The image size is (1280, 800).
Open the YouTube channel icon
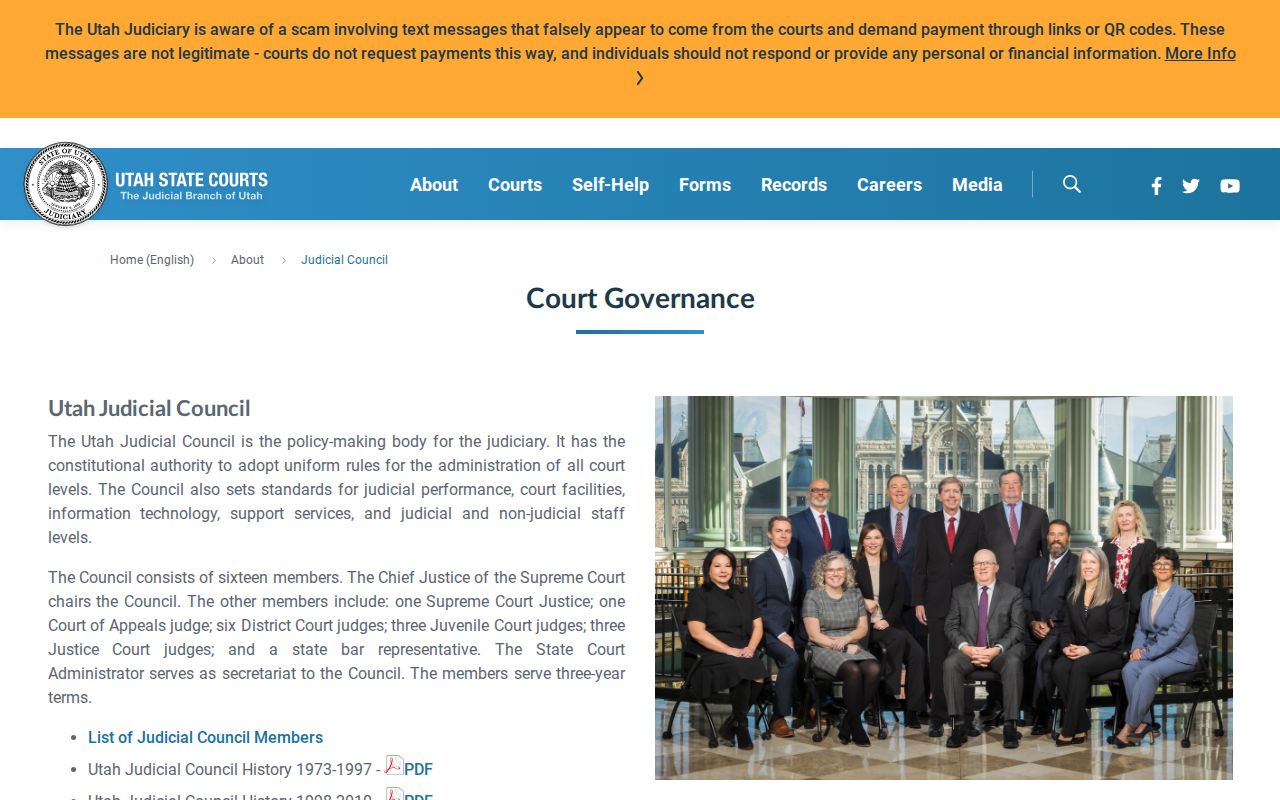(x=1230, y=185)
